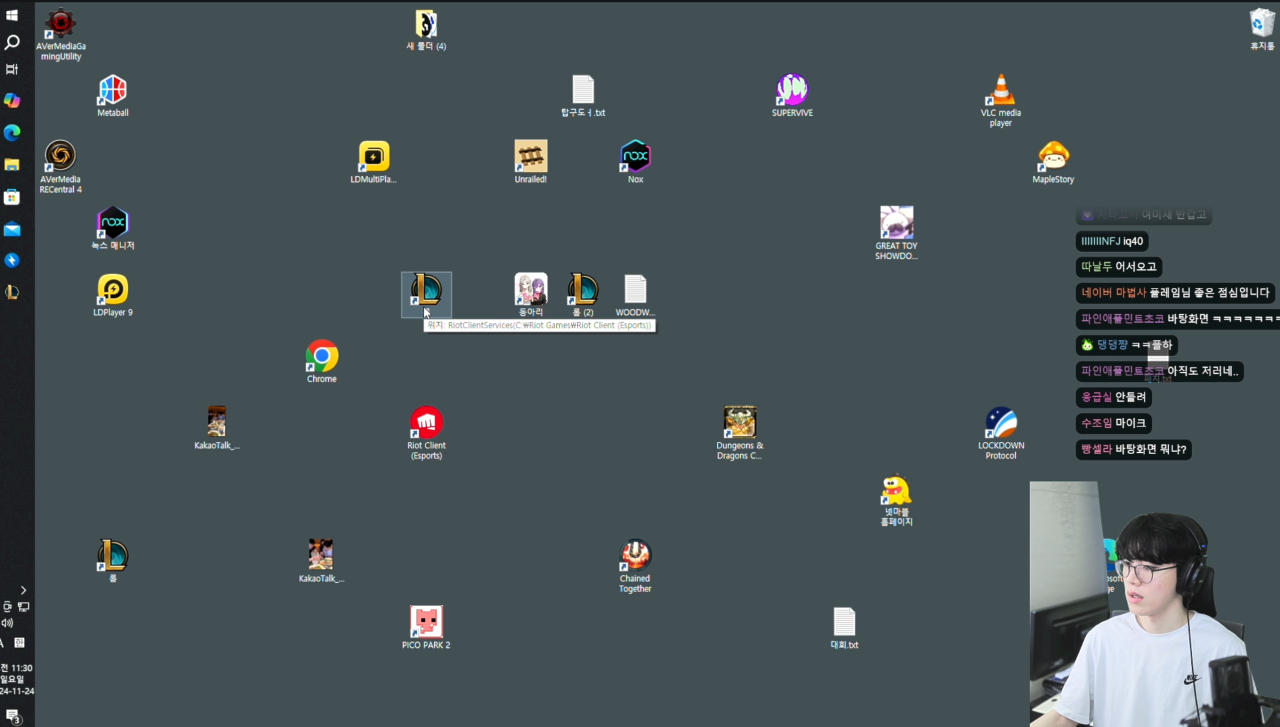Click the blue lightning taskbar icon
The image size is (1280, 727).
click(12, 260)
